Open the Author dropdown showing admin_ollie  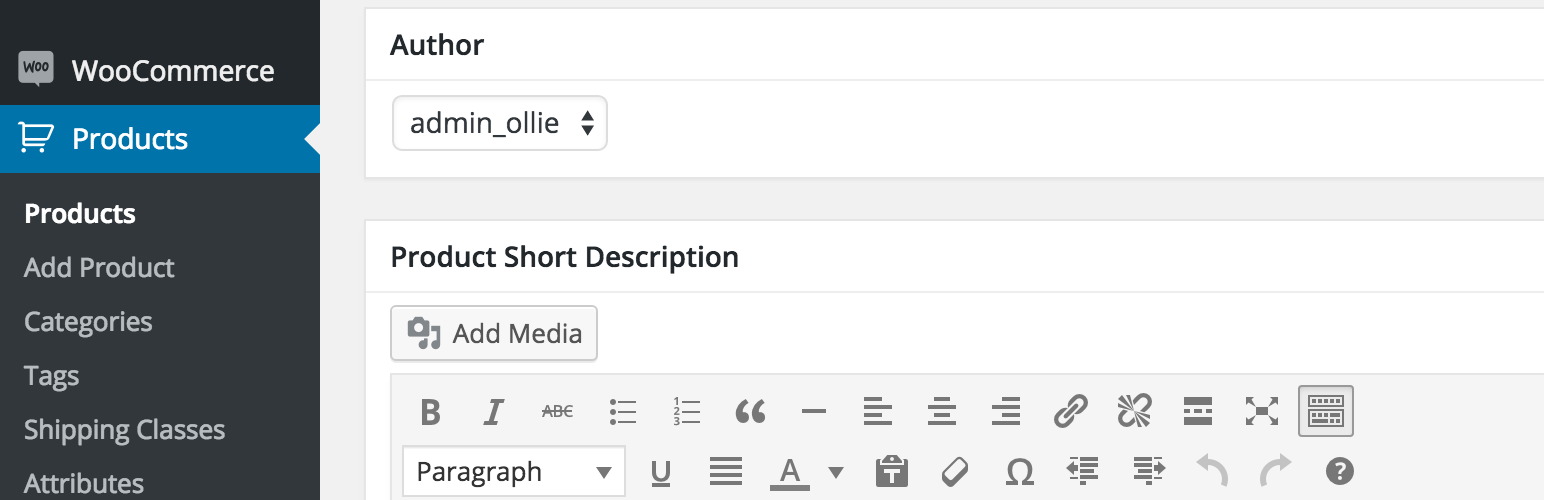500,124
